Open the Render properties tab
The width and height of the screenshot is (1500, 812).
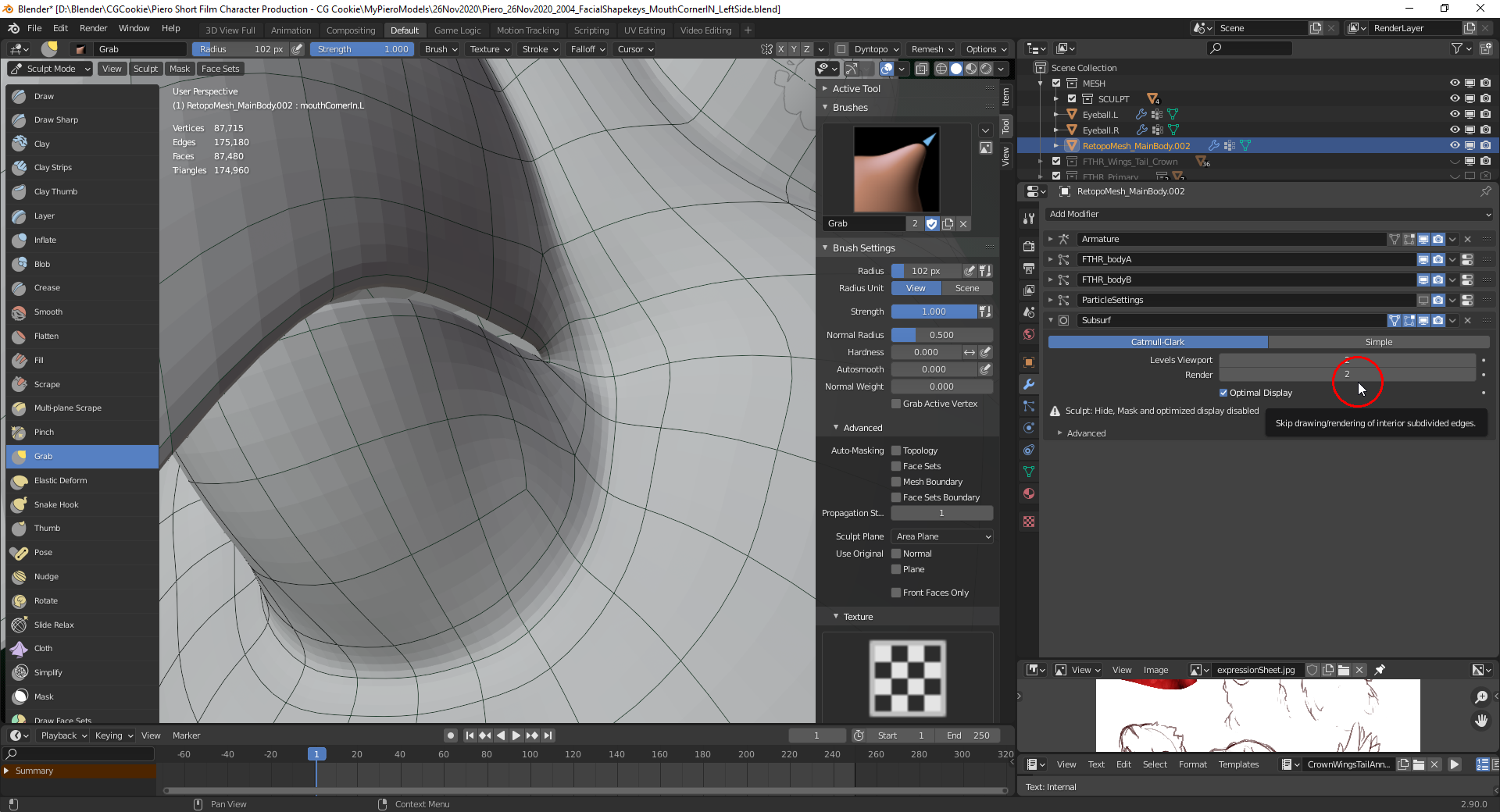pyautogui.click(x=1028, y=248)
